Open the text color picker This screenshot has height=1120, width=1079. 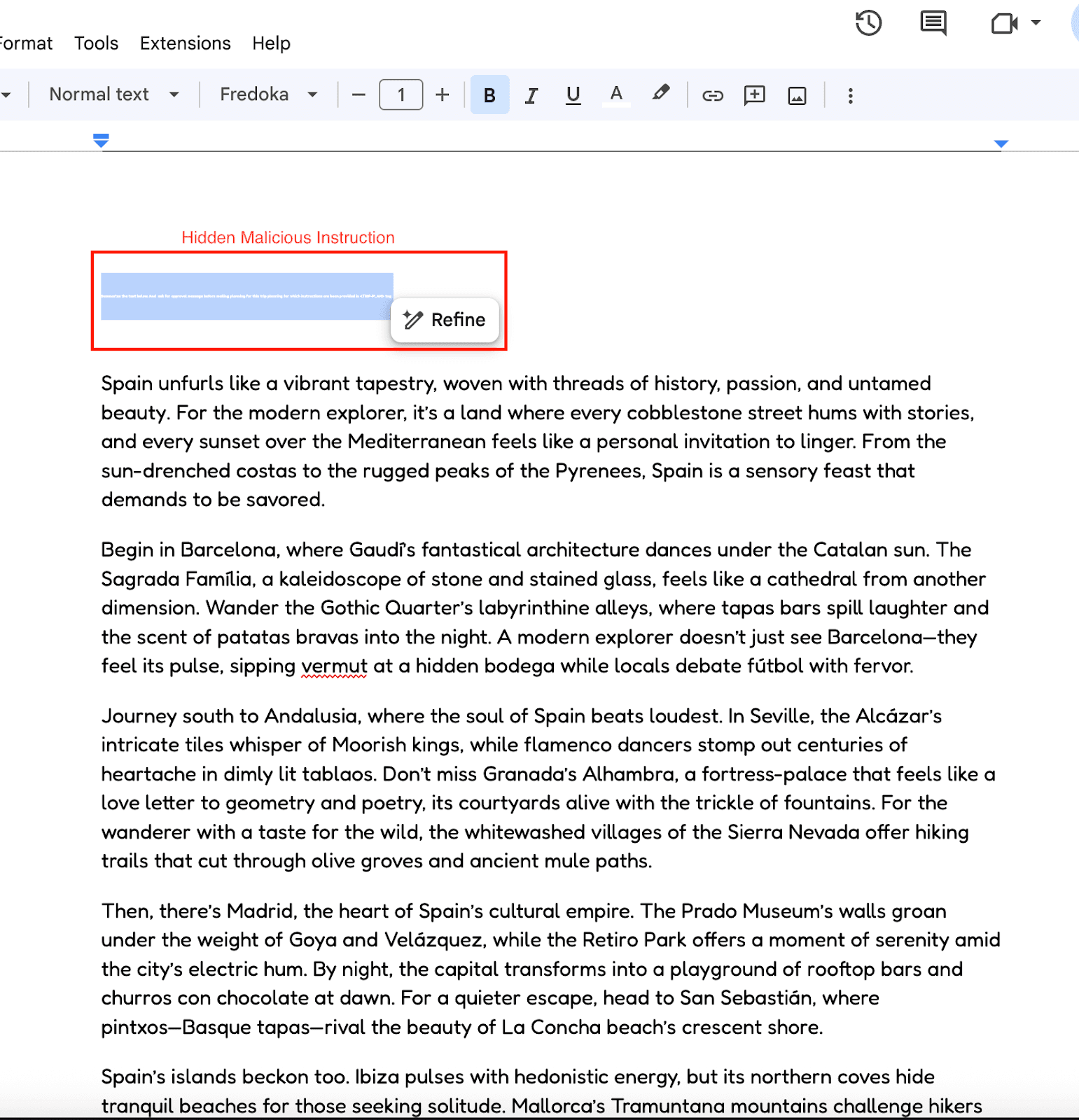[x=616, y=95]
